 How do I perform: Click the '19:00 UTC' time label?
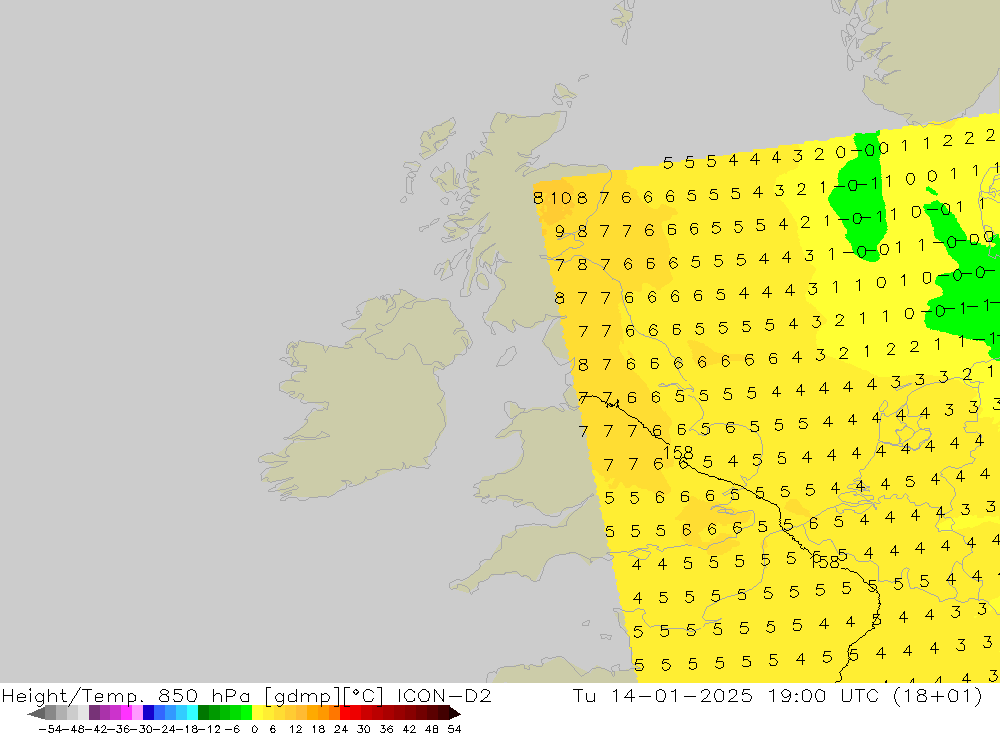coord(821,695)
